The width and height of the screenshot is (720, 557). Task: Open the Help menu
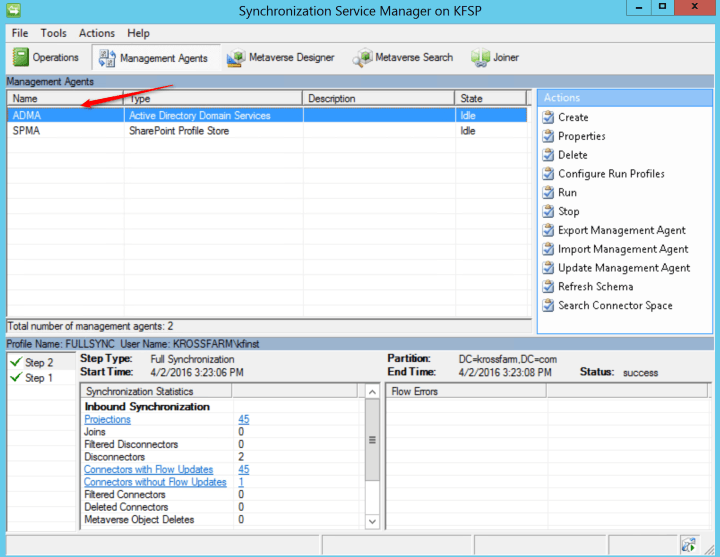(138, 33)
